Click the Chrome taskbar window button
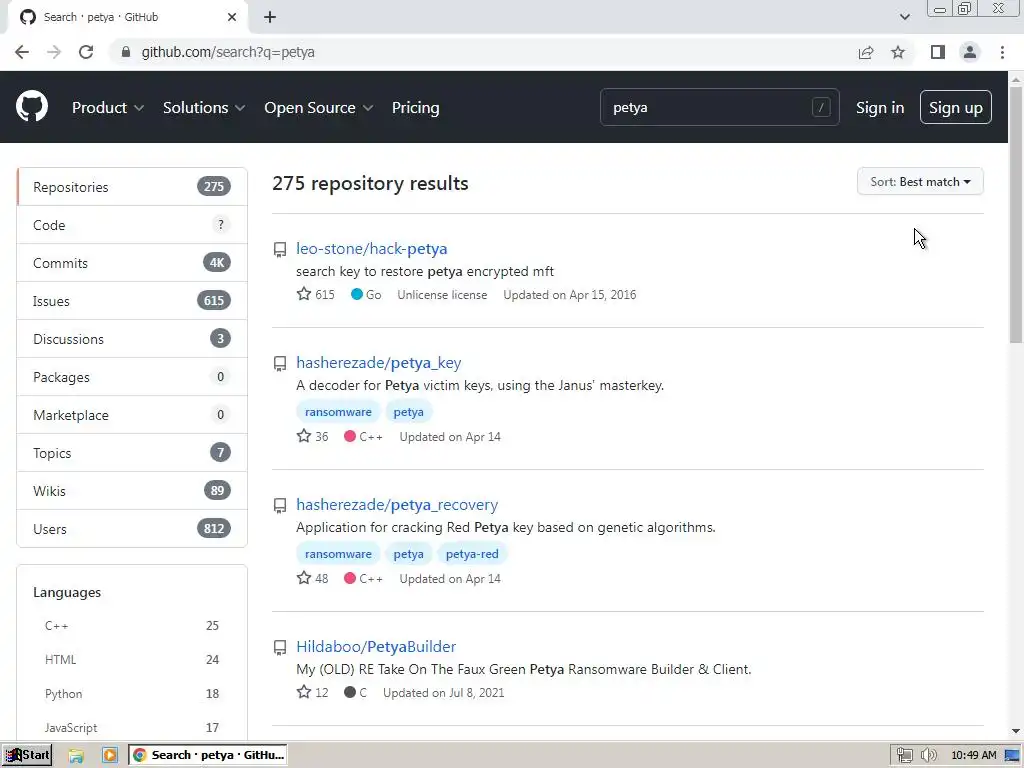The height and width of the screenshot is (768, 1024). point(208,756)
